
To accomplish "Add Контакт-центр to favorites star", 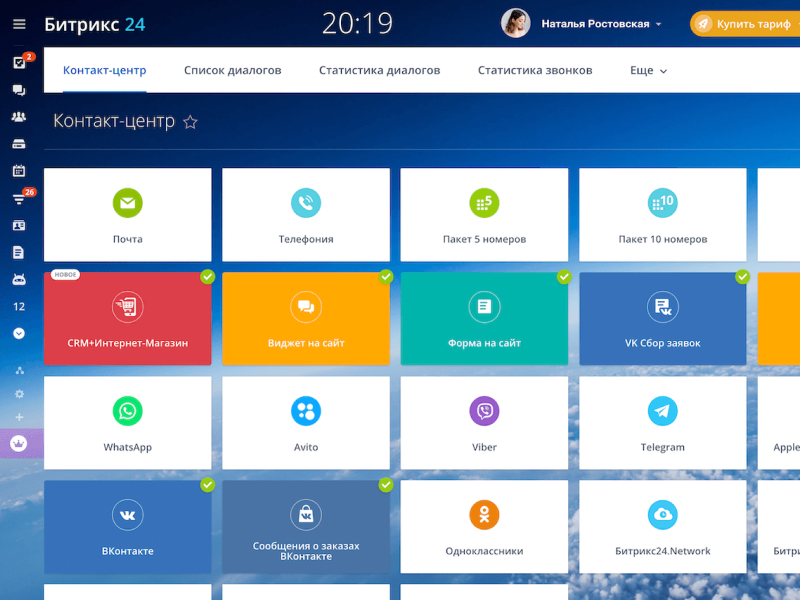I will 190,122.
